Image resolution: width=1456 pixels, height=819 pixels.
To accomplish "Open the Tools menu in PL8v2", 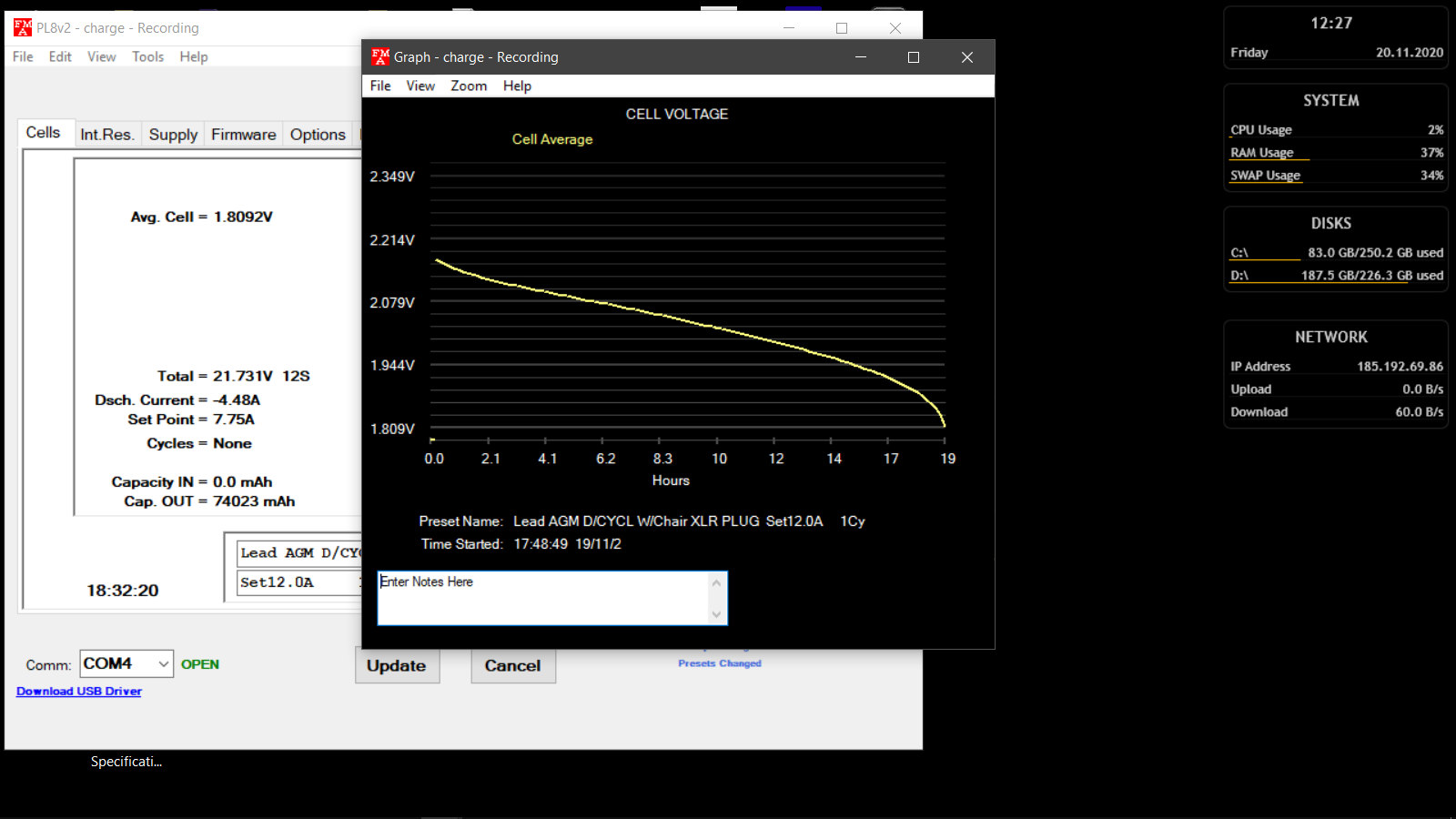I will click(147, 56).
